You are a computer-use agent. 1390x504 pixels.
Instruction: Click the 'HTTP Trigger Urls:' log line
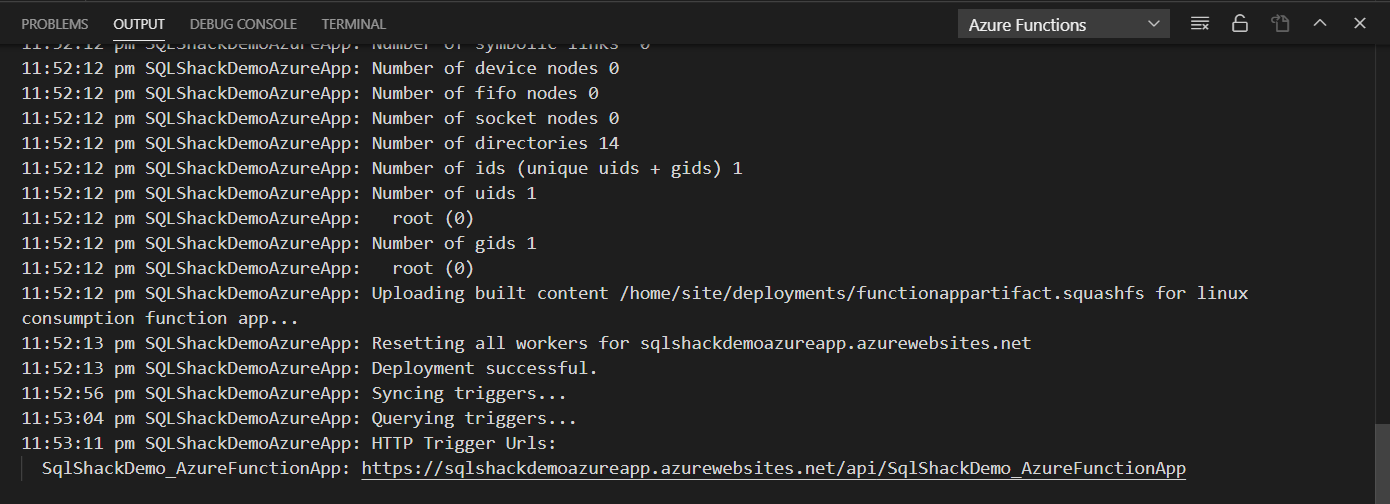coord(463,443)
